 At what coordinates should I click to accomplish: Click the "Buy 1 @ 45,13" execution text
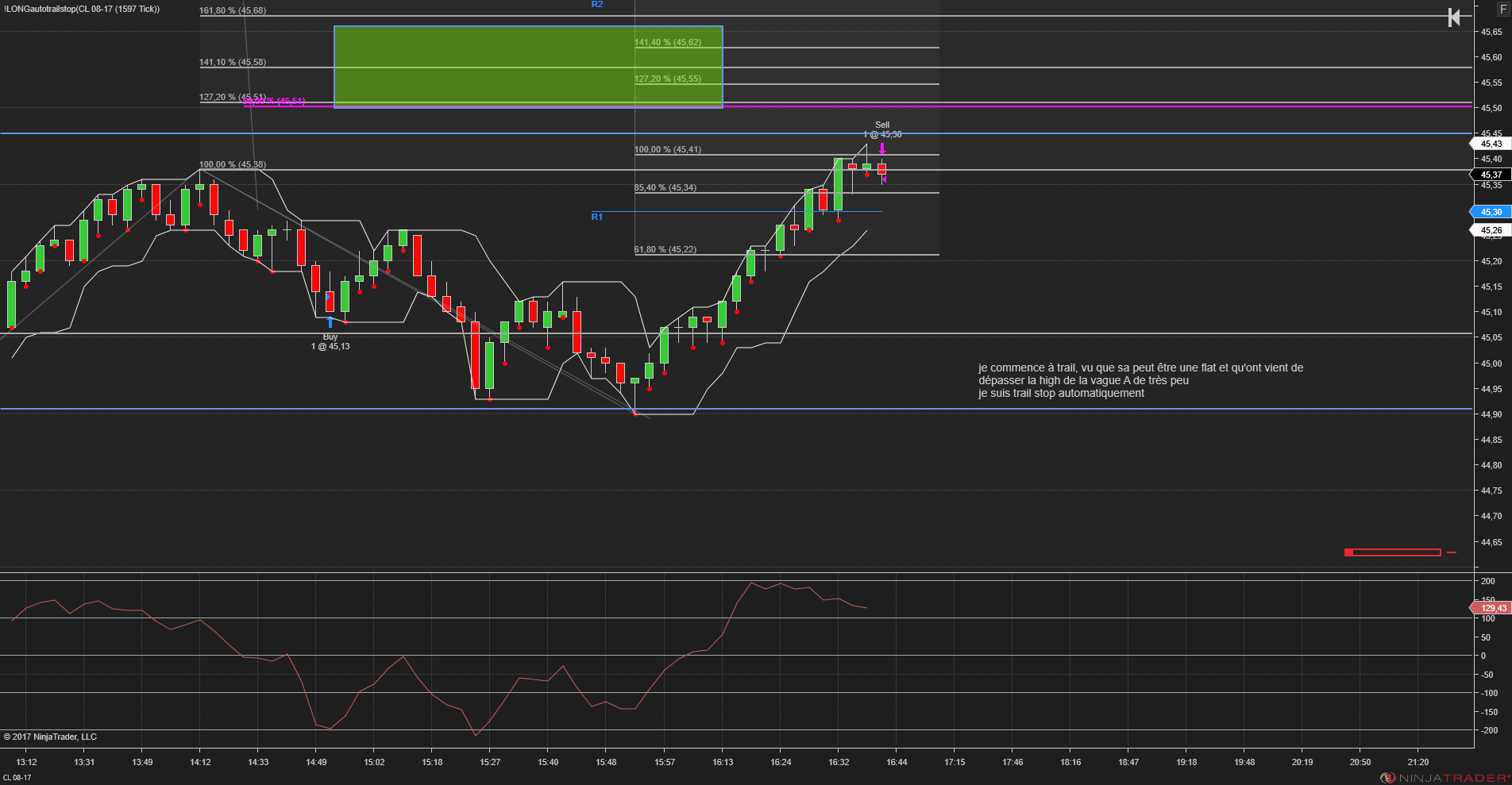[330, 341]
